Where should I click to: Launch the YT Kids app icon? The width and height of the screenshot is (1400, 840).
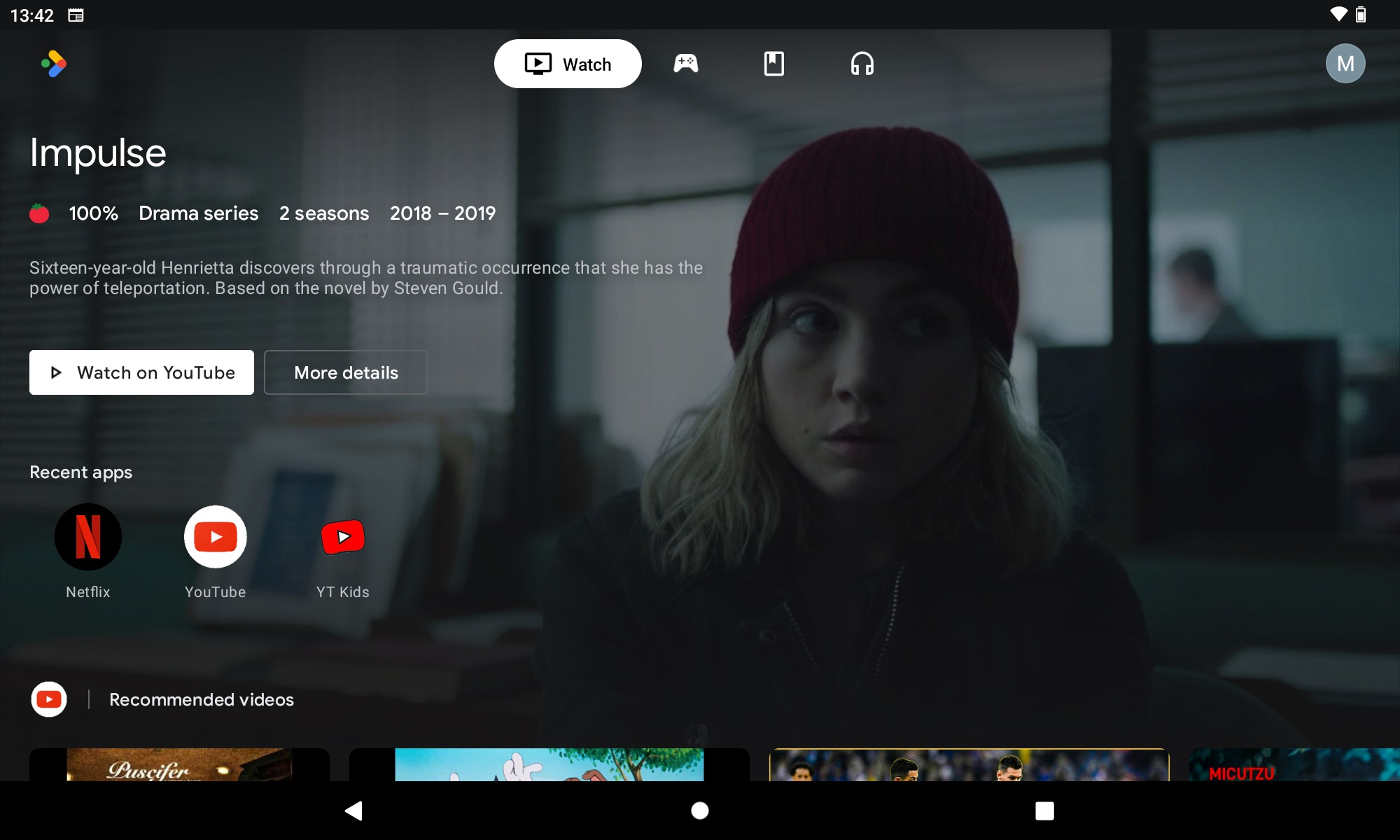tap(343, 537)
